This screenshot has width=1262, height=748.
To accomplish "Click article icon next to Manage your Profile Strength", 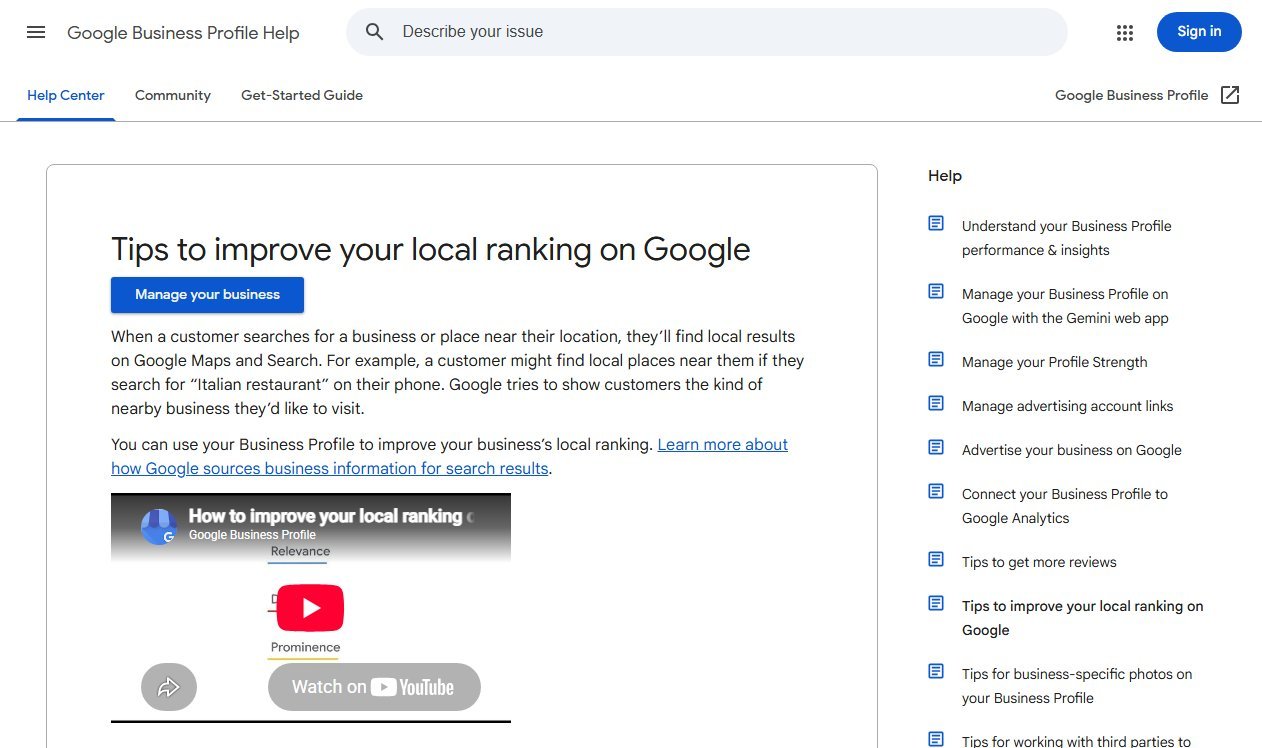I will tap(936, 359).
